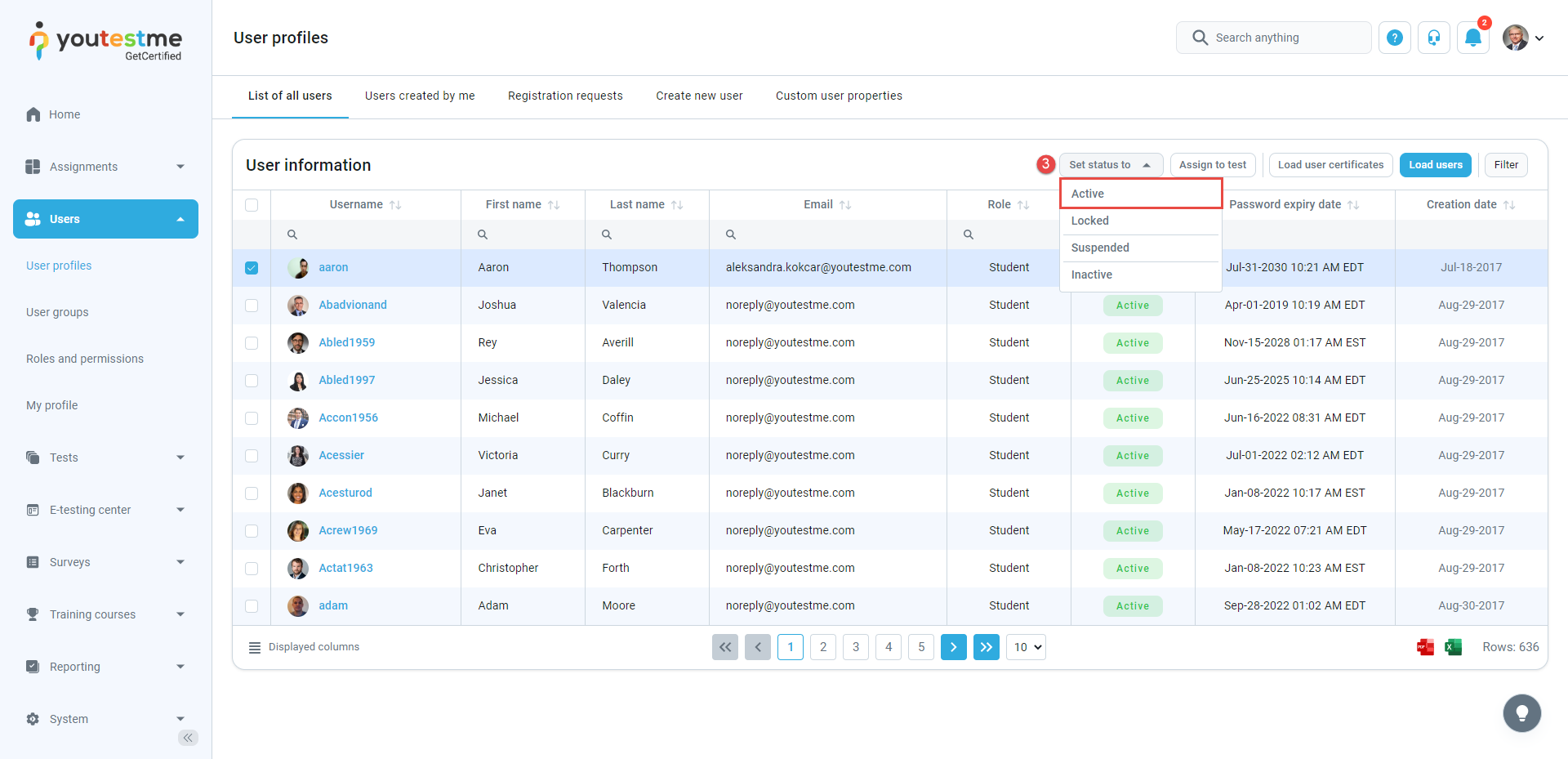1568x759 pixels.
Task: Select Locked status option
Action: click(x=1140, y=221)
